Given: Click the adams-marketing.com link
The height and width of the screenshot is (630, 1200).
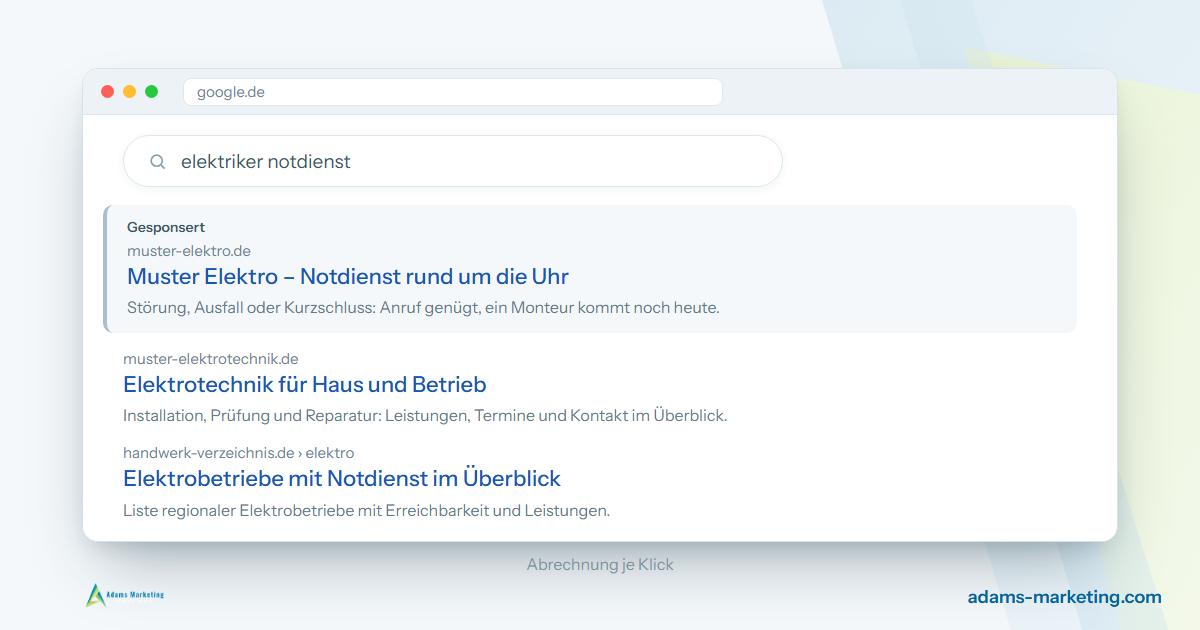Looking at the screenshot, I should point(1065,597).
